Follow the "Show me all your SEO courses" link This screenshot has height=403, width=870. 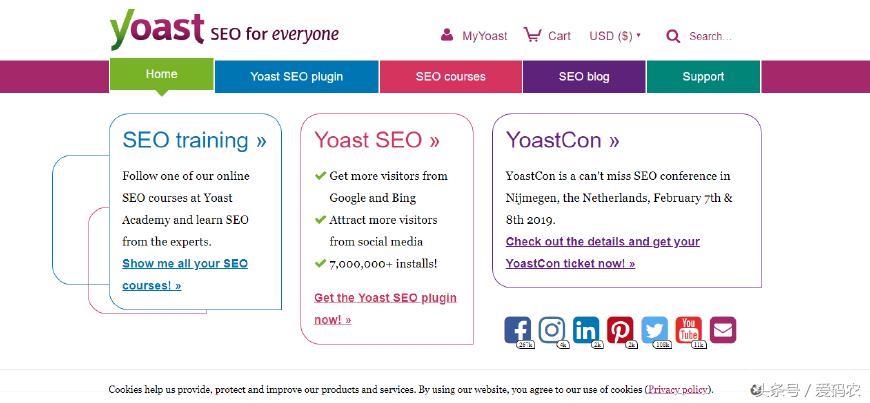coord(185,274)
